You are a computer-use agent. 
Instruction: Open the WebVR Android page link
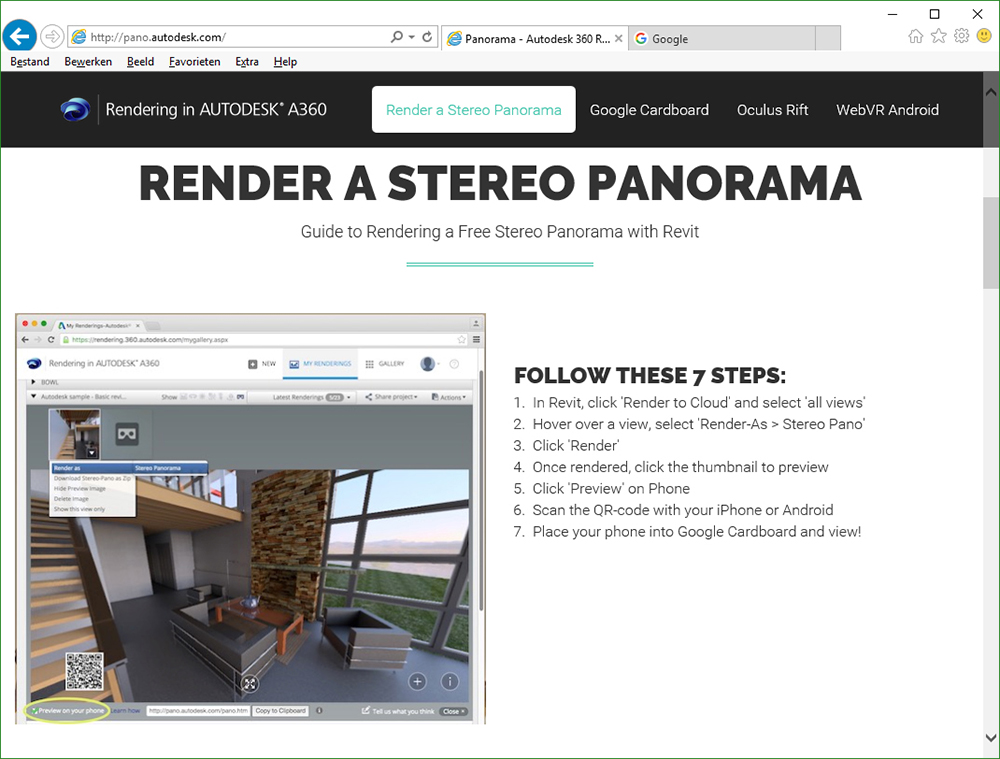887,110
